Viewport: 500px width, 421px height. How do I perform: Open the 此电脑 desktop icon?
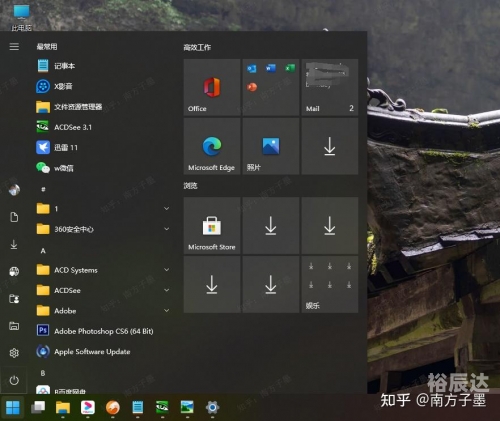[22, 18]
